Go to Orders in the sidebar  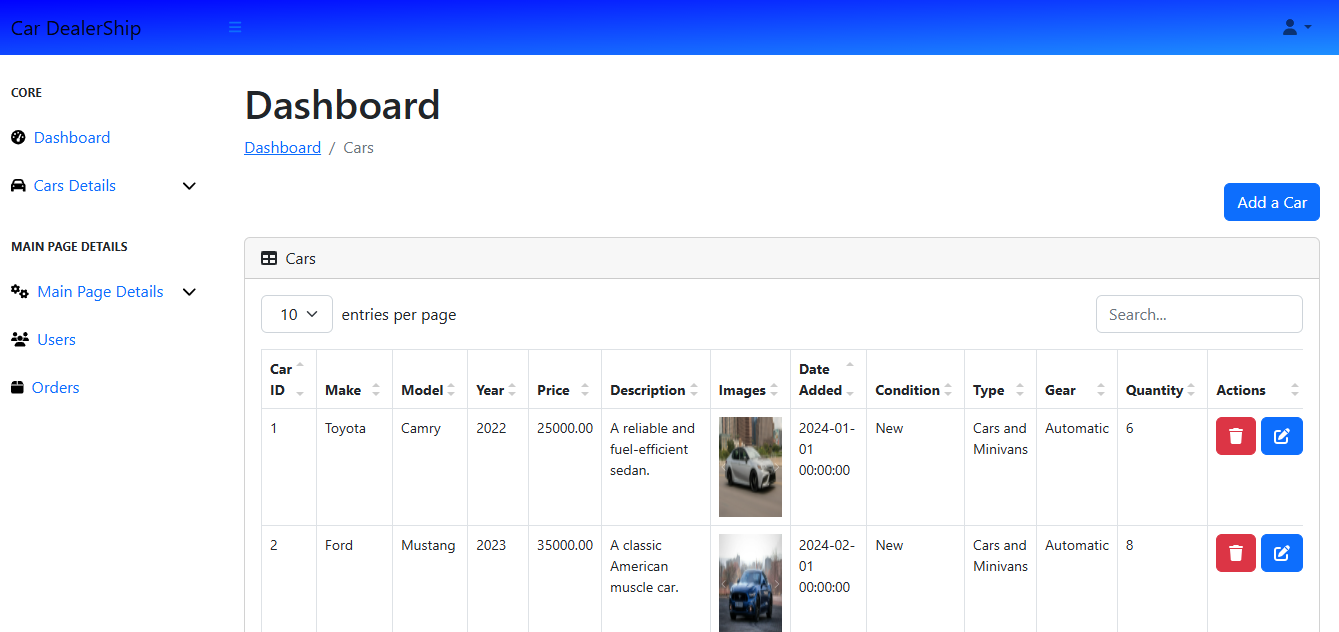(x=55, y=388)
